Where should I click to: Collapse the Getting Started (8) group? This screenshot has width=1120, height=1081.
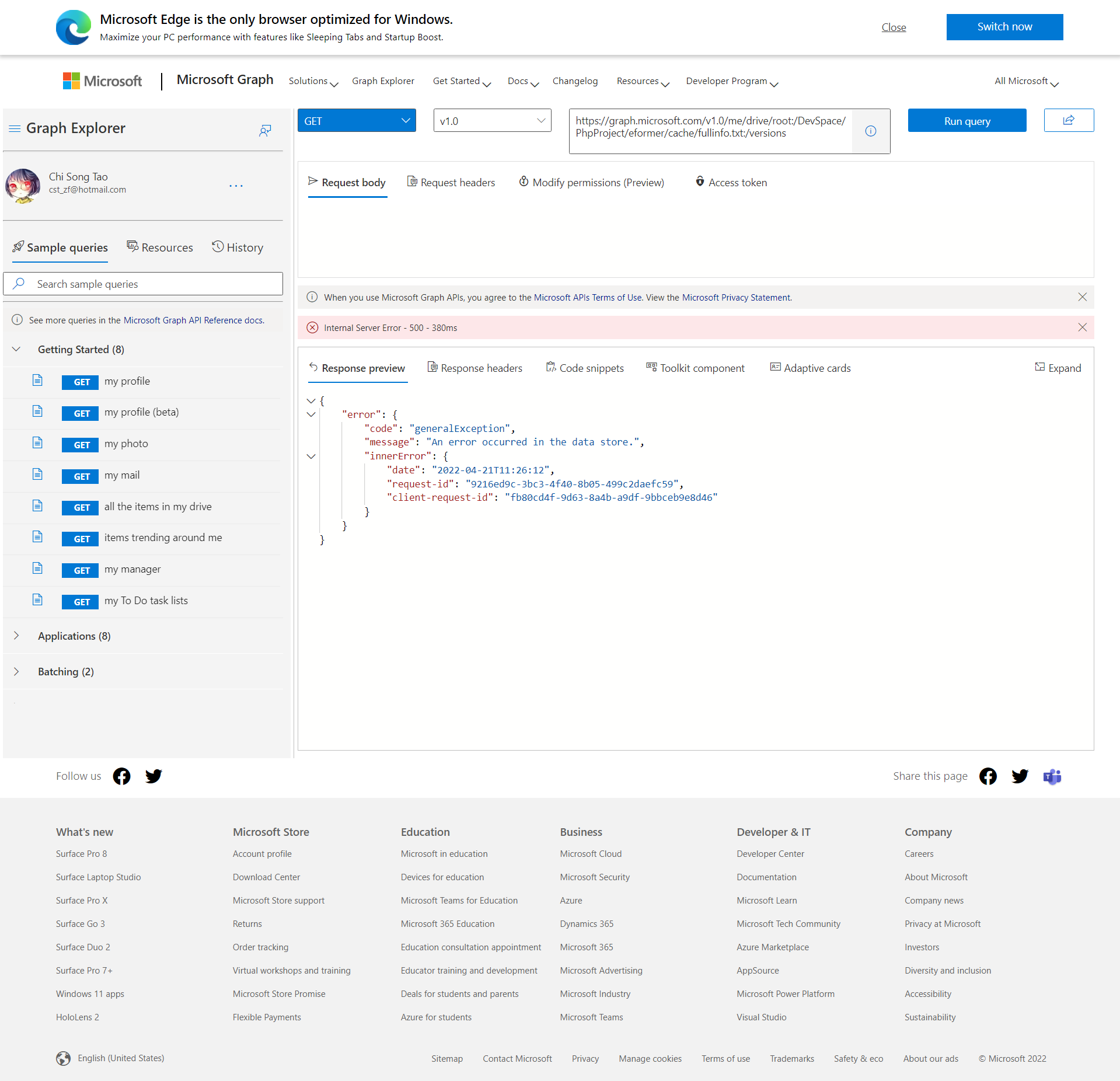click(x=16, y=349)
